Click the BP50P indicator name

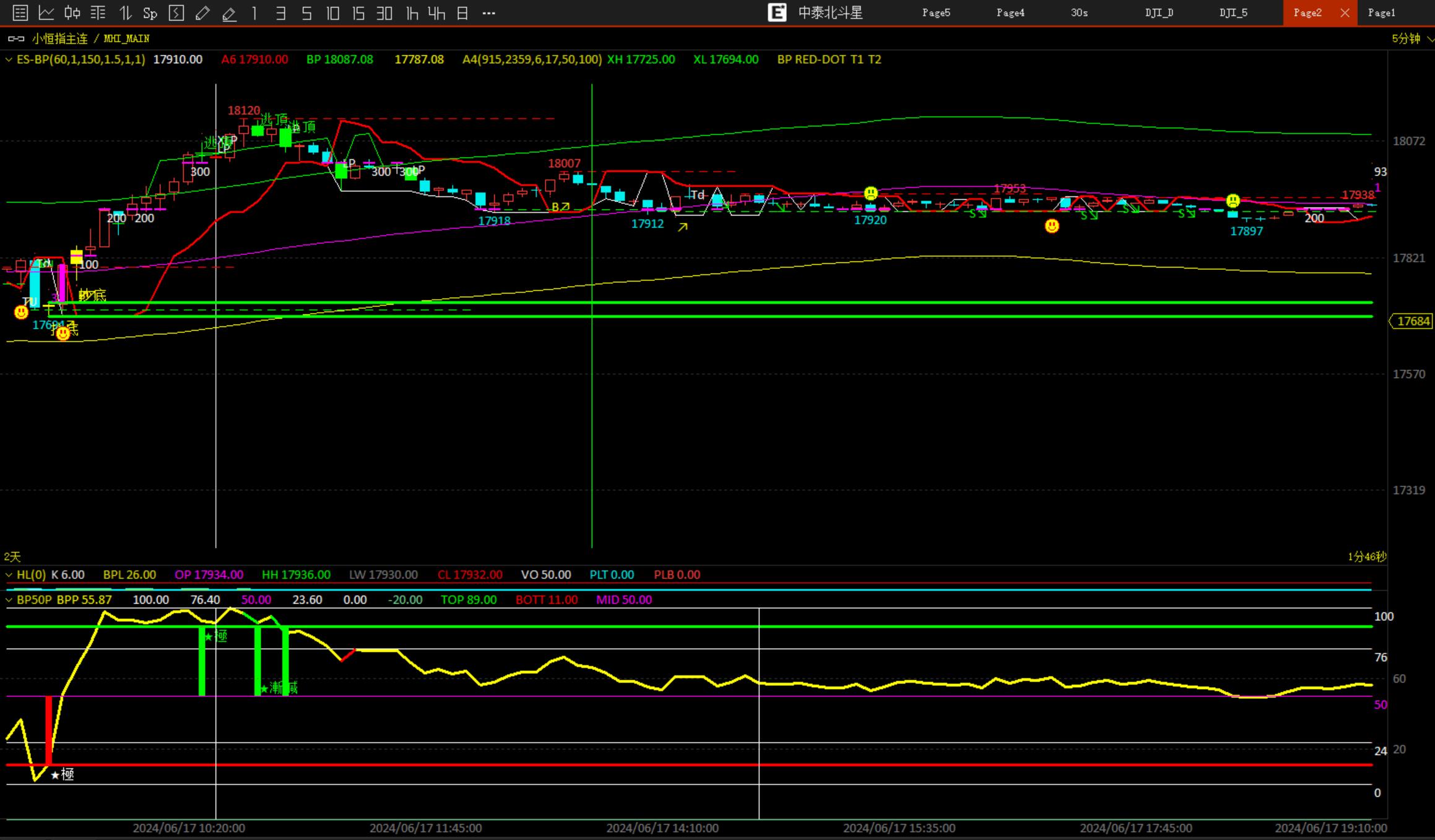pos(34,600)
